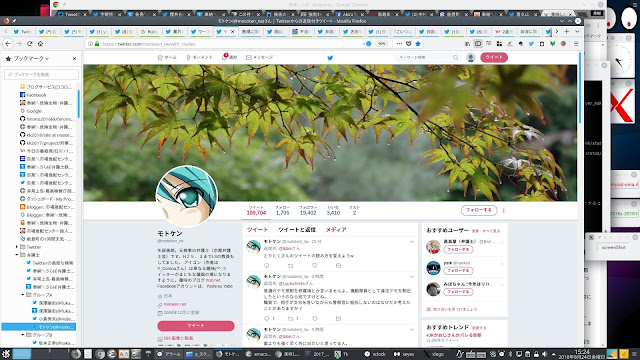The height and width of the screenshot is (360, 640).
Task: Reply to the first tweet
Action: pyautogui.click(x=267, y=266)
